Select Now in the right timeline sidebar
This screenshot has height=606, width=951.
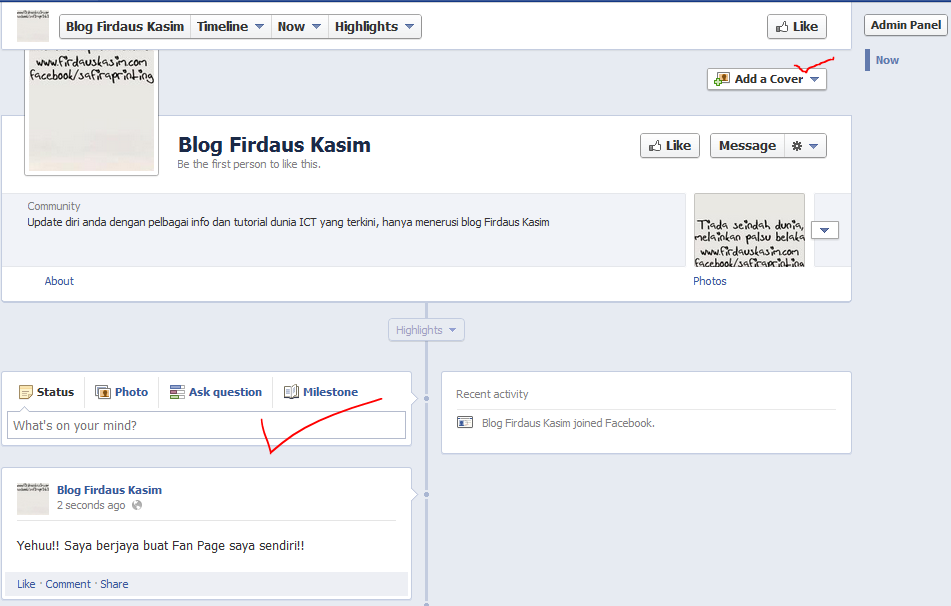click(x=887, y=60)
